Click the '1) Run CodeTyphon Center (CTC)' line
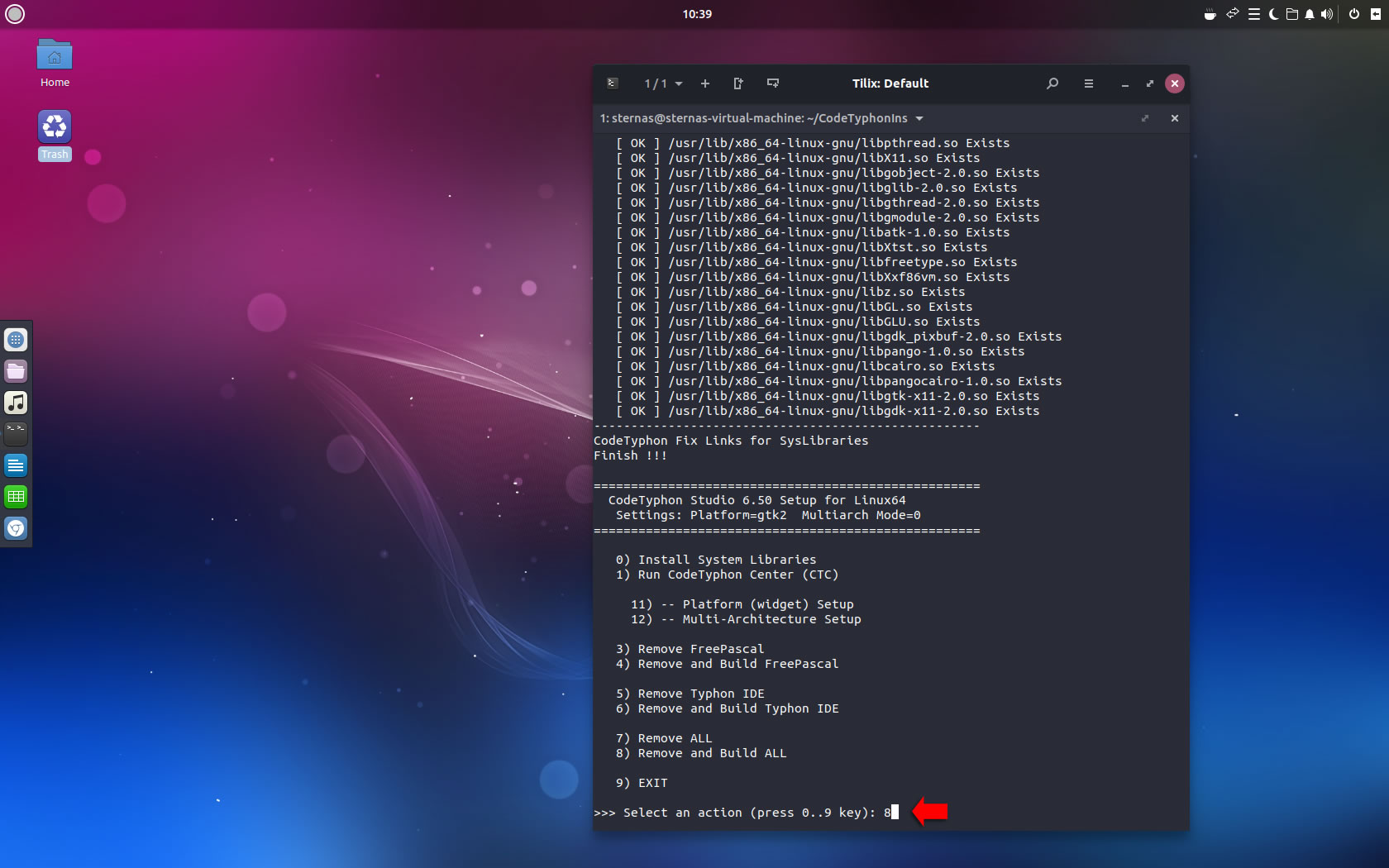This screenshot has height=868, width=1389. 727,575
